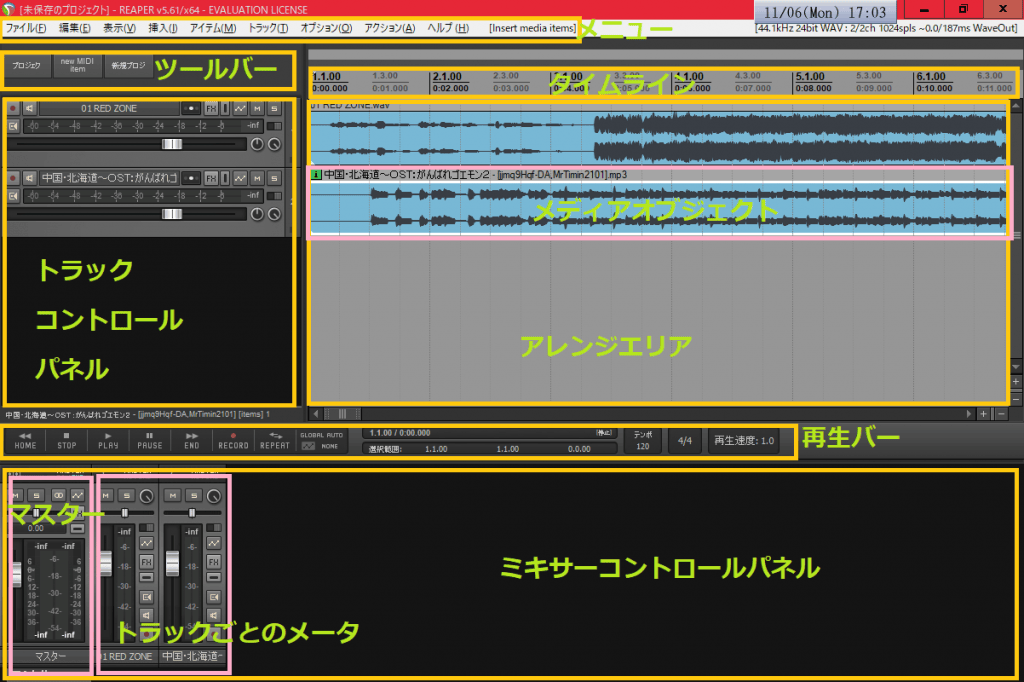The image size is (1024, 682).
Task: Solo the 01 RED ZONE track in track panel
Action: click(x=274, y=108)
